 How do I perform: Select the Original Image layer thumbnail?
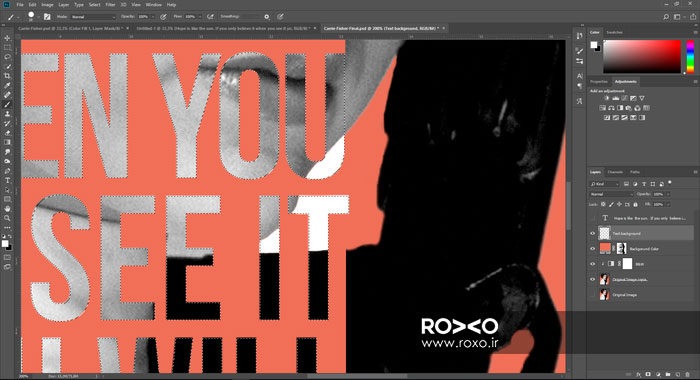click(604, 295)
